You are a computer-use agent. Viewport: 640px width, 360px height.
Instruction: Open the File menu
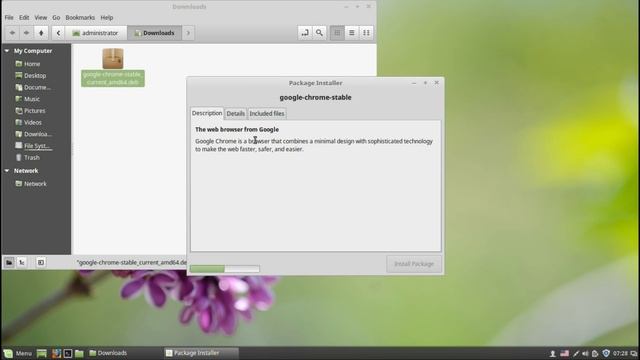(9, 18)
